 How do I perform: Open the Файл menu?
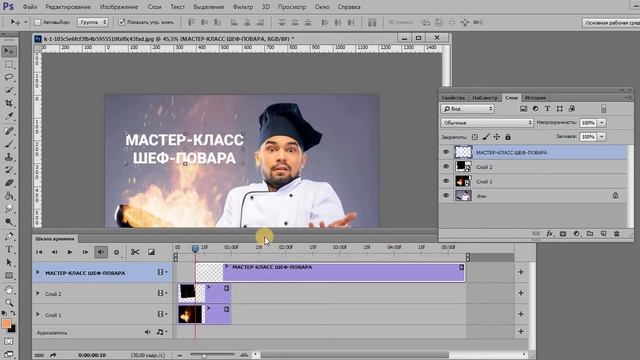(x=30, y=7)
